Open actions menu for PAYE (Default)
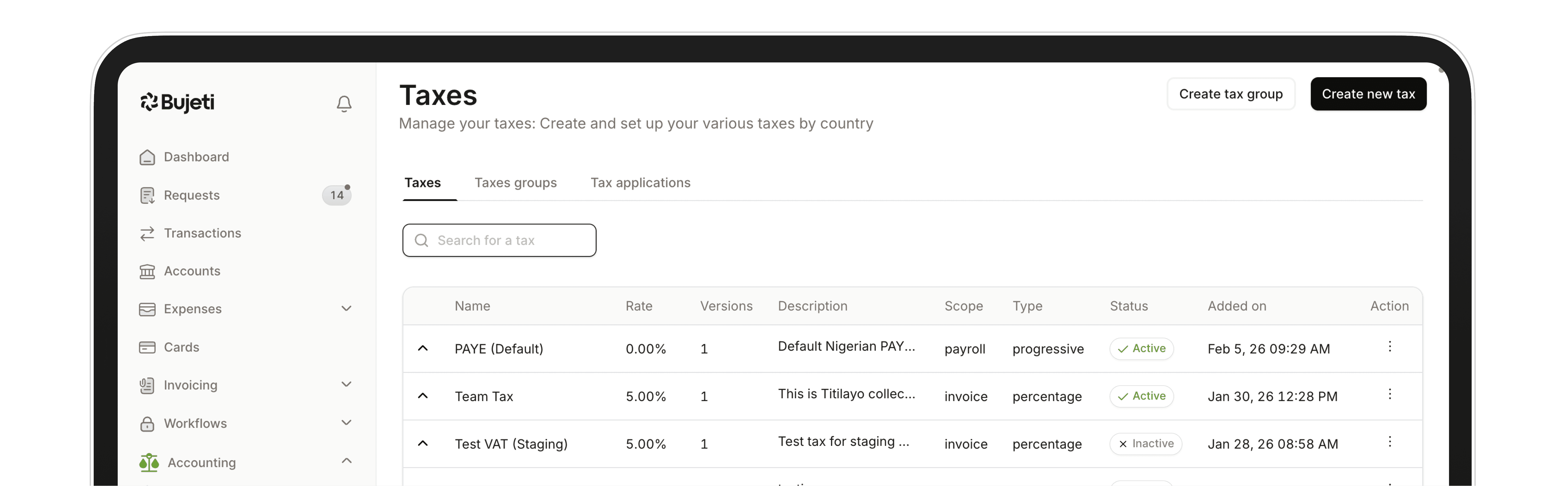The height and width of the screenshot is (486, 1568). point(1390,347)
